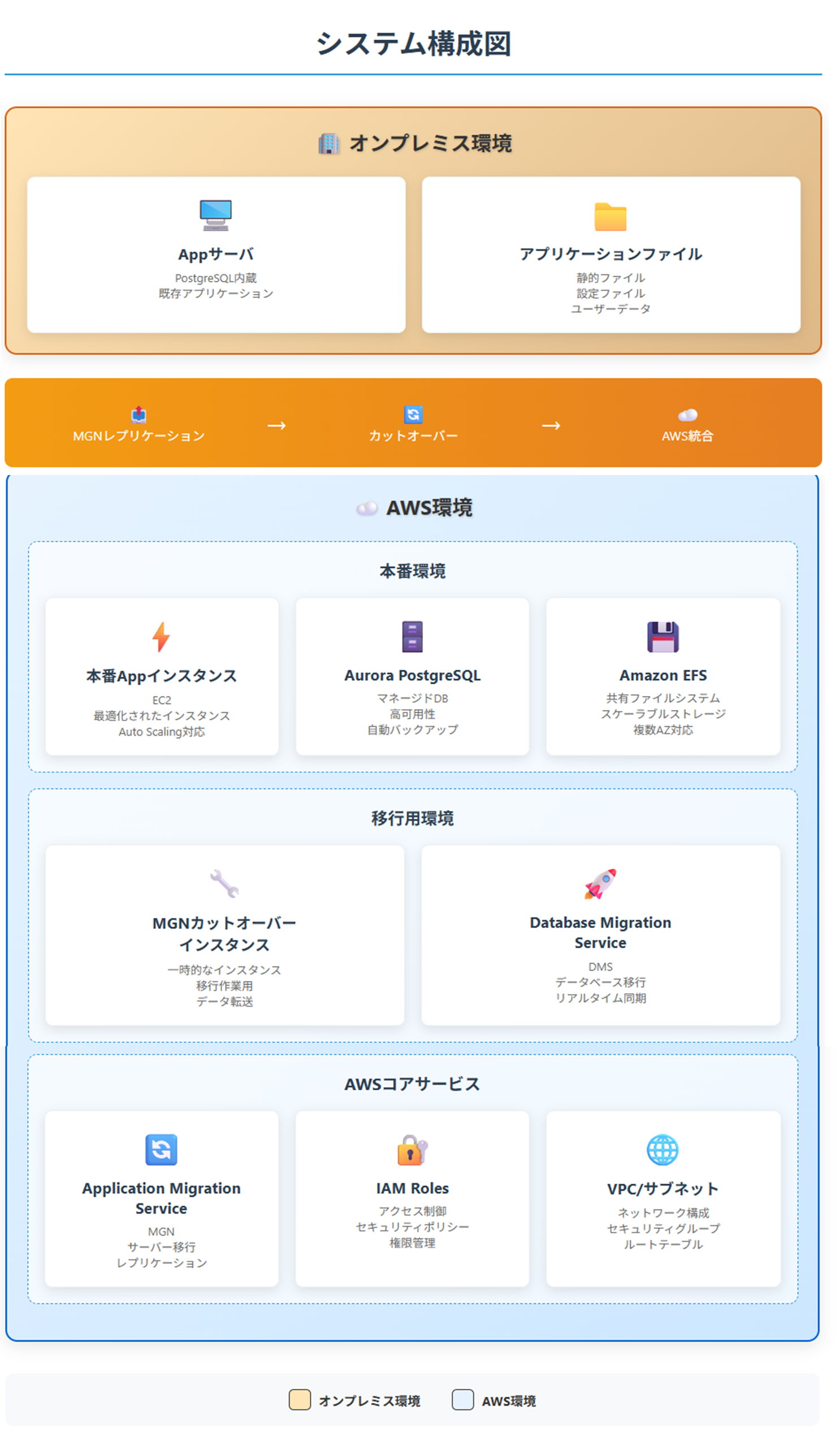This screenshot has width=840, height=1433.
Task: Click the floppy disk icon for Amazon EFS
Action: point(664,637)
